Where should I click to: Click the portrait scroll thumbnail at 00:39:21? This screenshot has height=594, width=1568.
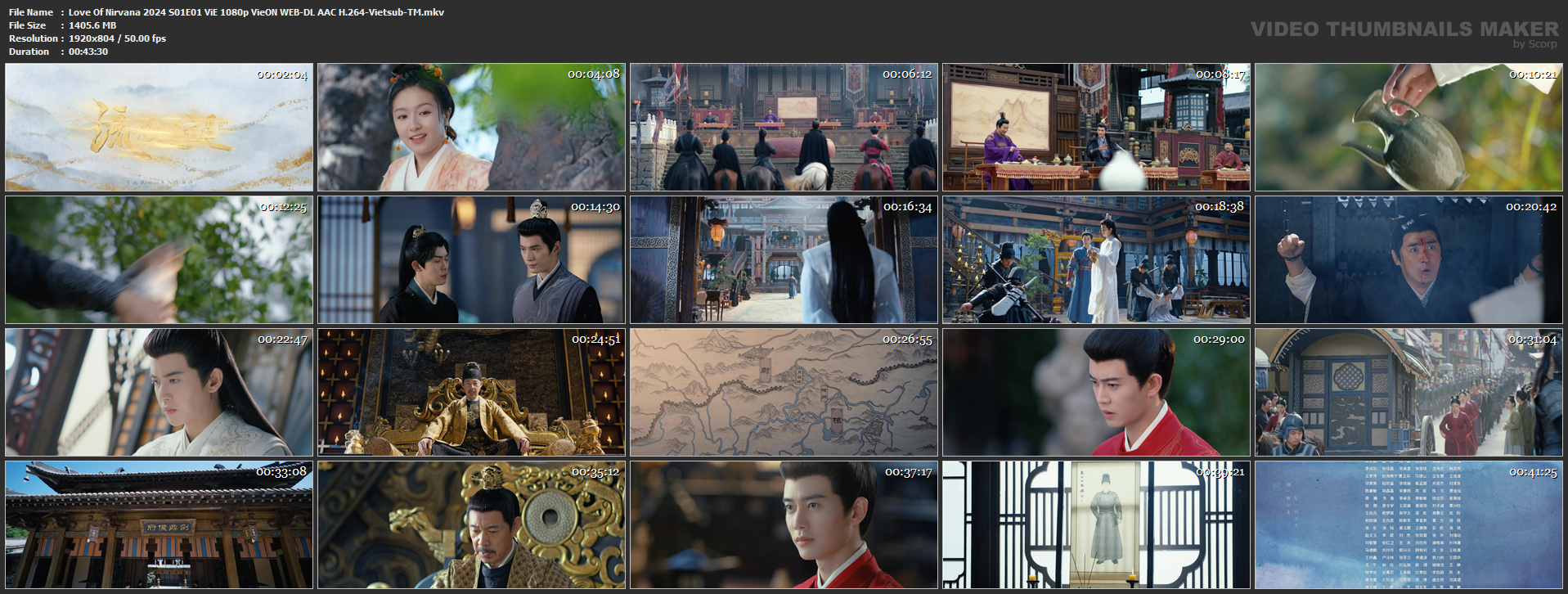[1096, 525]
